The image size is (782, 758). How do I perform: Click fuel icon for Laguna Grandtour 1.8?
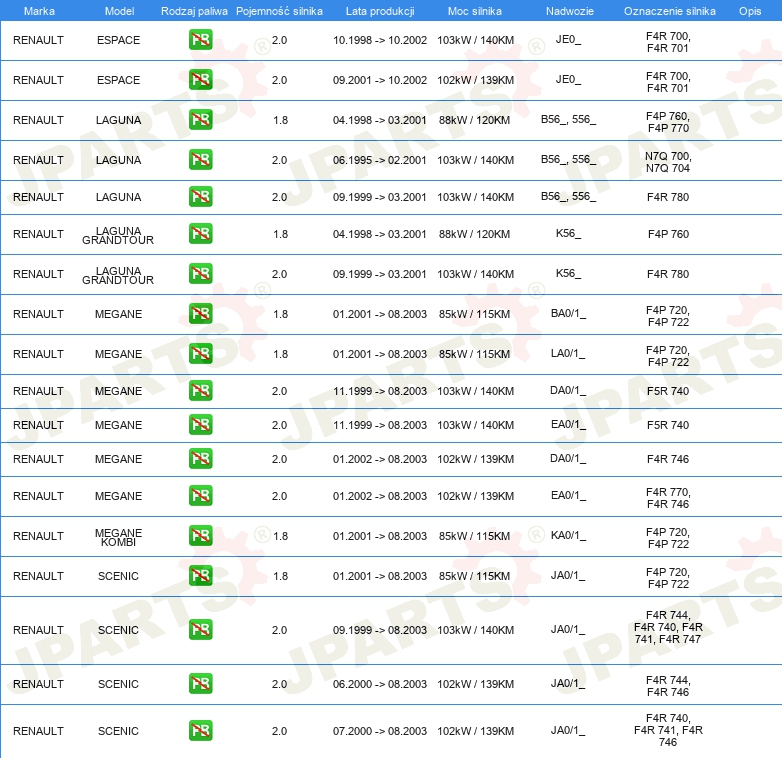[x=200, y=234]
